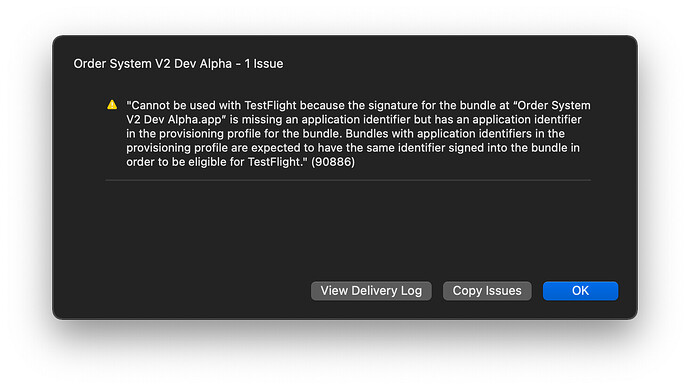Click the horizontal separator below the issue
The image size is (690, 389).
348,180
